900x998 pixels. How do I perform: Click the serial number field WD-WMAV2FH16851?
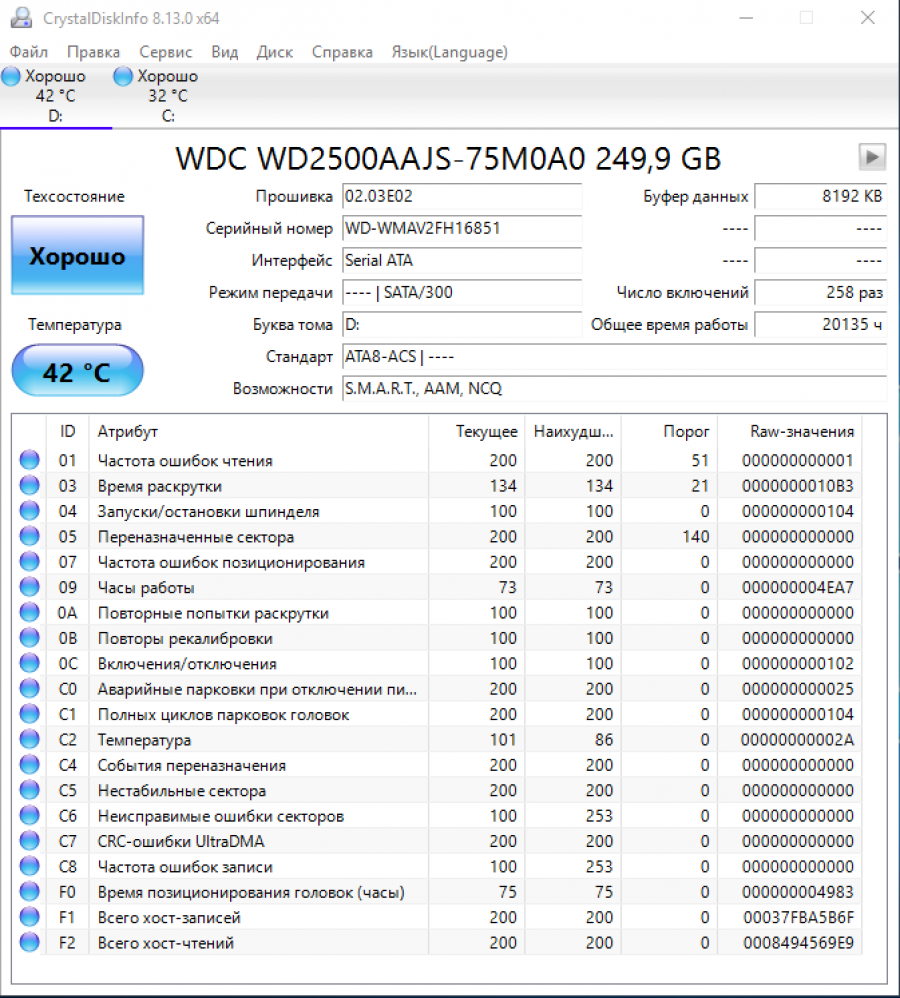tap(462, 228)
